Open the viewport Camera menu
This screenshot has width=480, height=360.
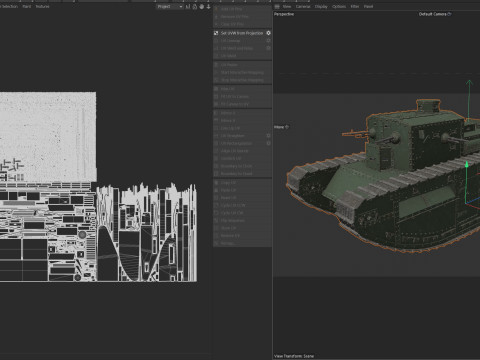(303, 6)
